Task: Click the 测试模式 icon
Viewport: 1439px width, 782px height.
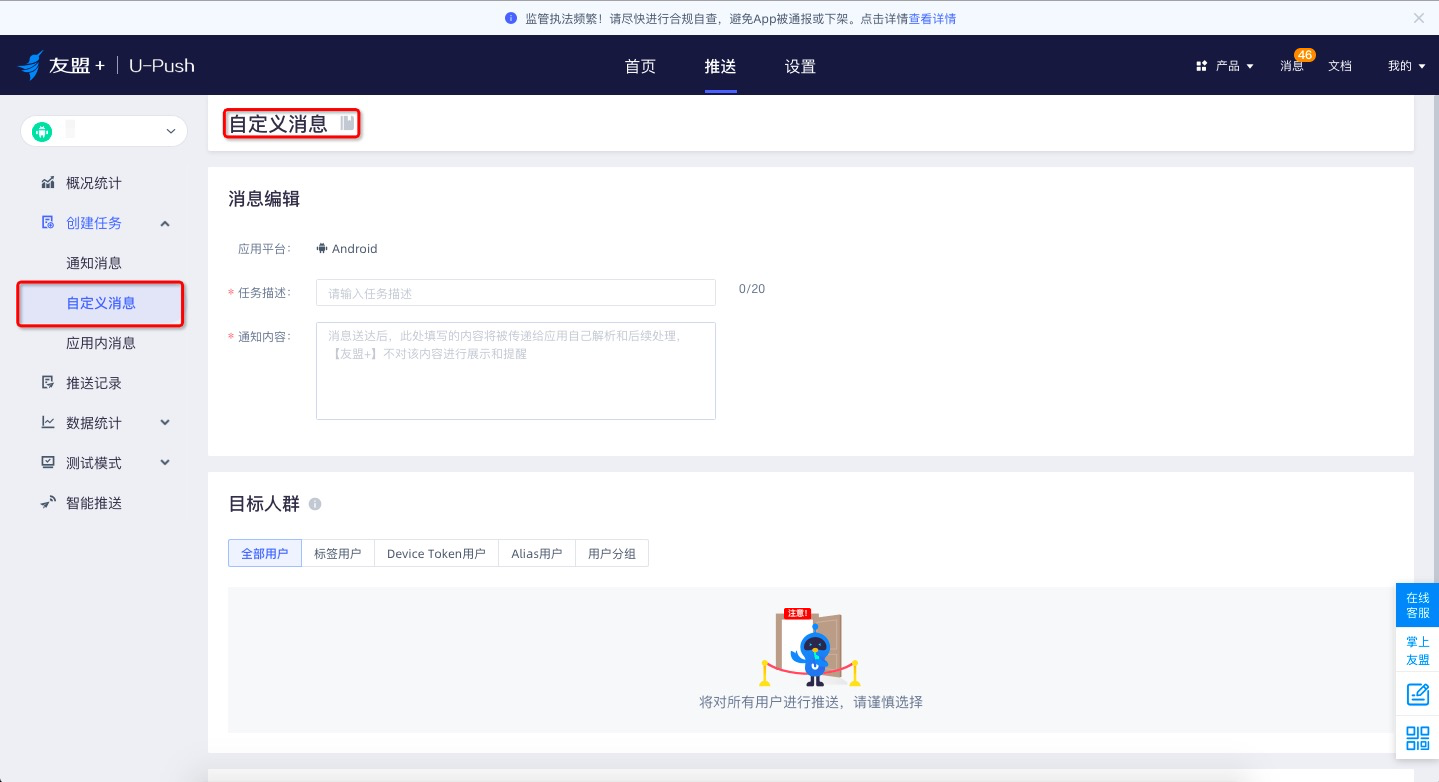Action: (x=48, y=463)
